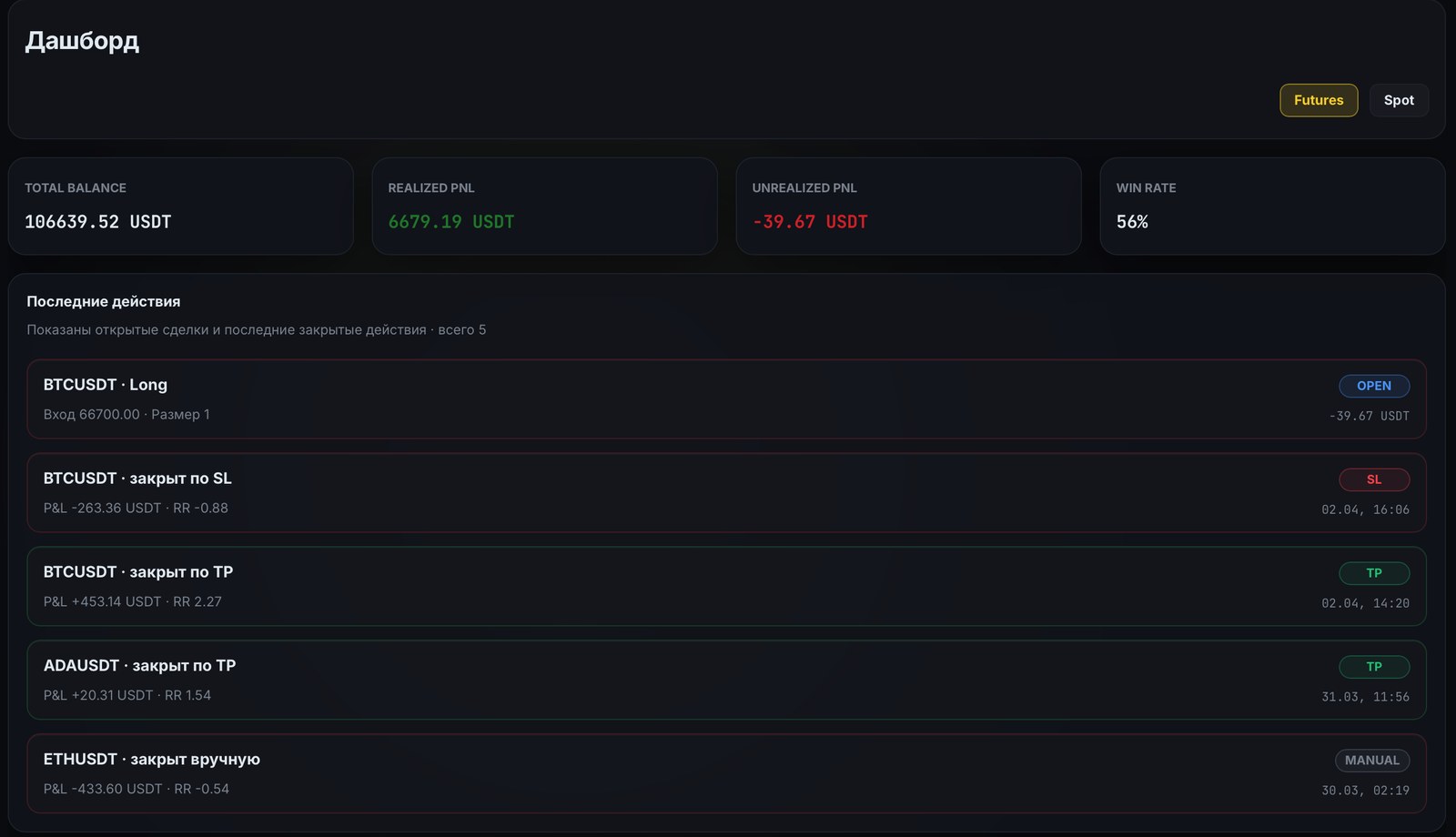Viewport: 1456px width, 837px height.
Task: Click the OPEN status badge
Action: 1373,386
